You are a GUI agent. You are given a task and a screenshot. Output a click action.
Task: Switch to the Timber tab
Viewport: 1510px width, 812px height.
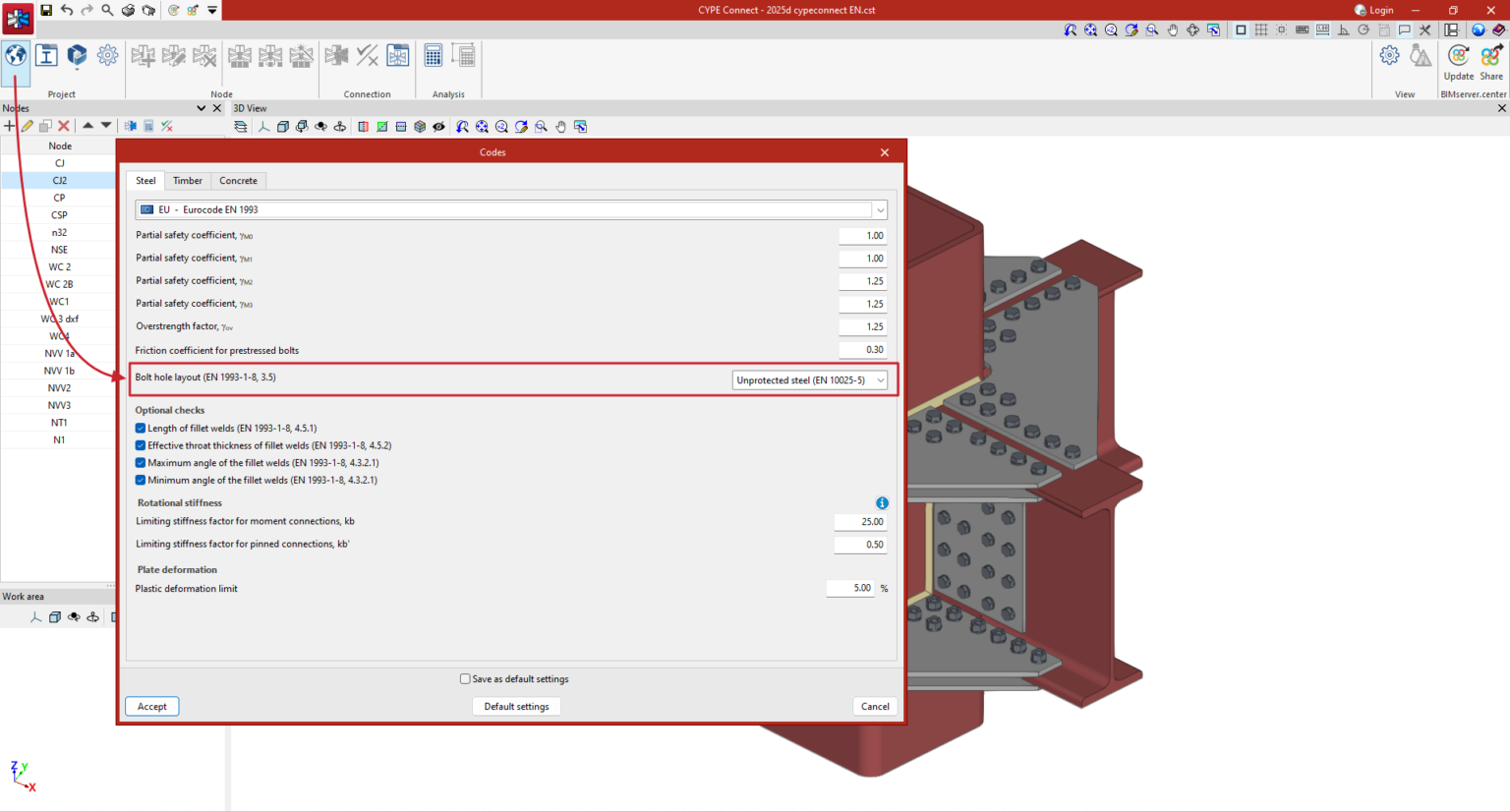click(187, 181)
